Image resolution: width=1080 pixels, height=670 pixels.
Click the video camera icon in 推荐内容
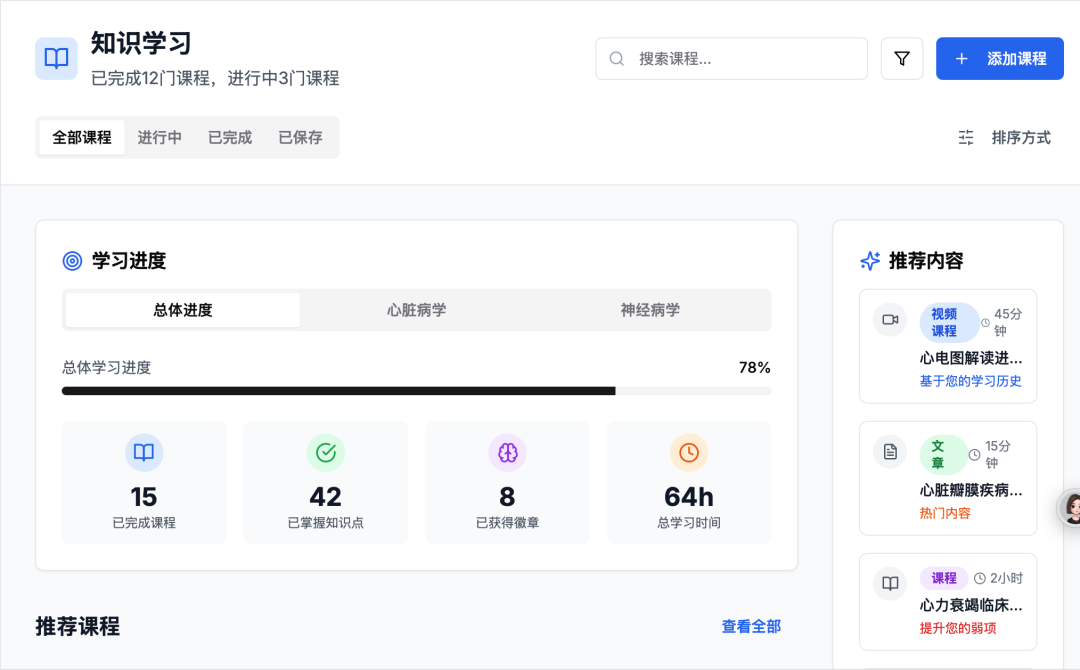coord(889,319)
